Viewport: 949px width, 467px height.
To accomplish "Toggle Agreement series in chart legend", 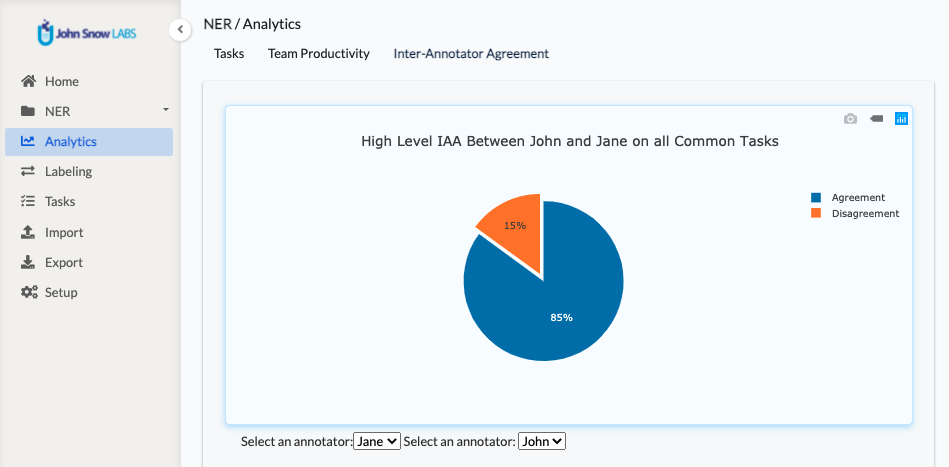I will [x=848, y=197].
